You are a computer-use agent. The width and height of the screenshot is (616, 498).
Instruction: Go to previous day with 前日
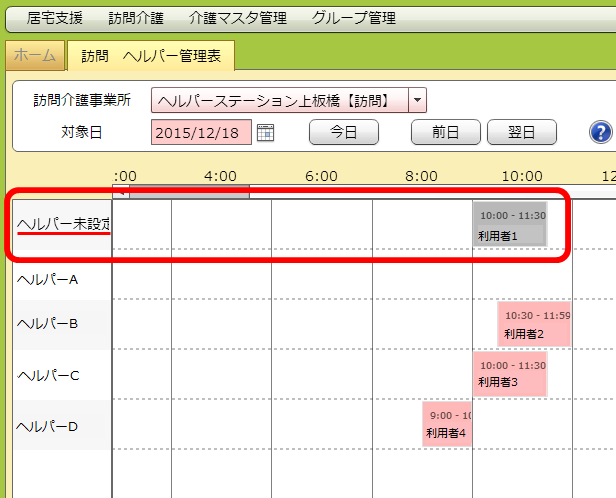coord(445,132)
